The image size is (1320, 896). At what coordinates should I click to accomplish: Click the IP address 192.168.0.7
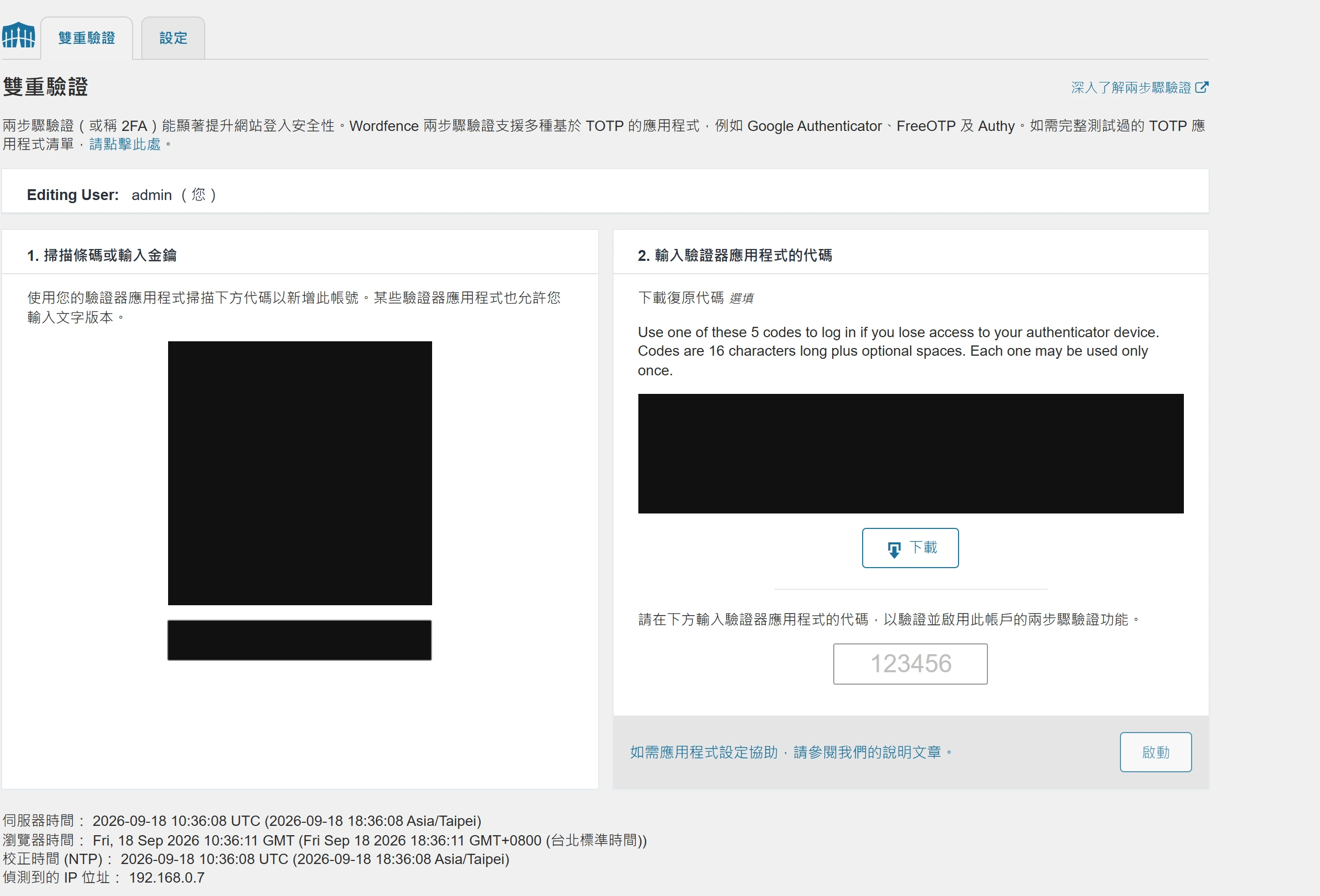[x=167, y=878]
